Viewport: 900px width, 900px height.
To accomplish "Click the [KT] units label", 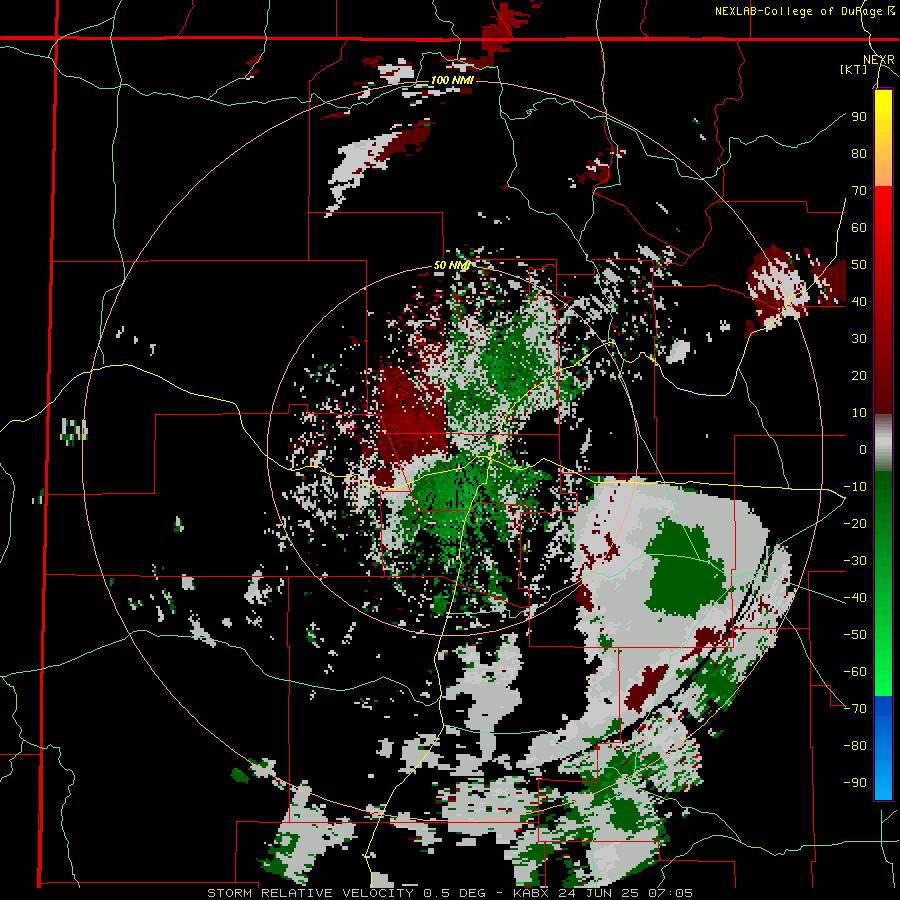I will [854, 69].
